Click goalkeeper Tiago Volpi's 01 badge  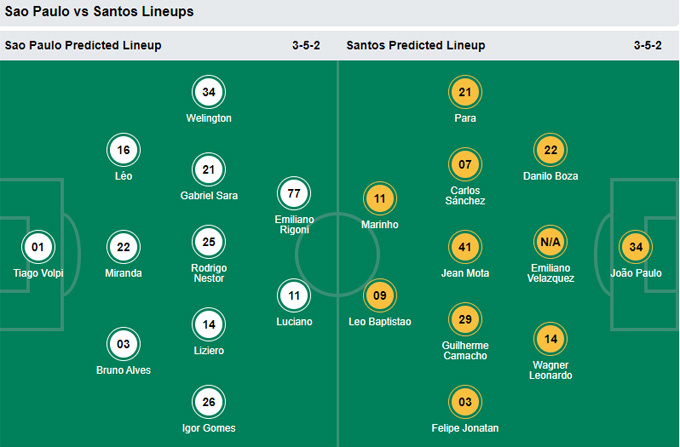(38, 247)
